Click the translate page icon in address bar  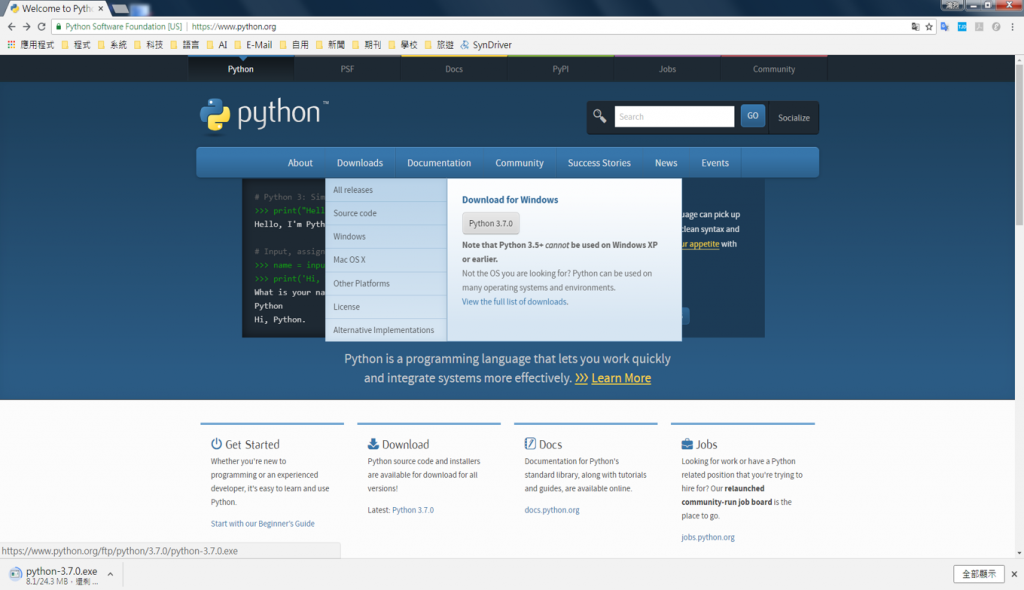point(915,27)
